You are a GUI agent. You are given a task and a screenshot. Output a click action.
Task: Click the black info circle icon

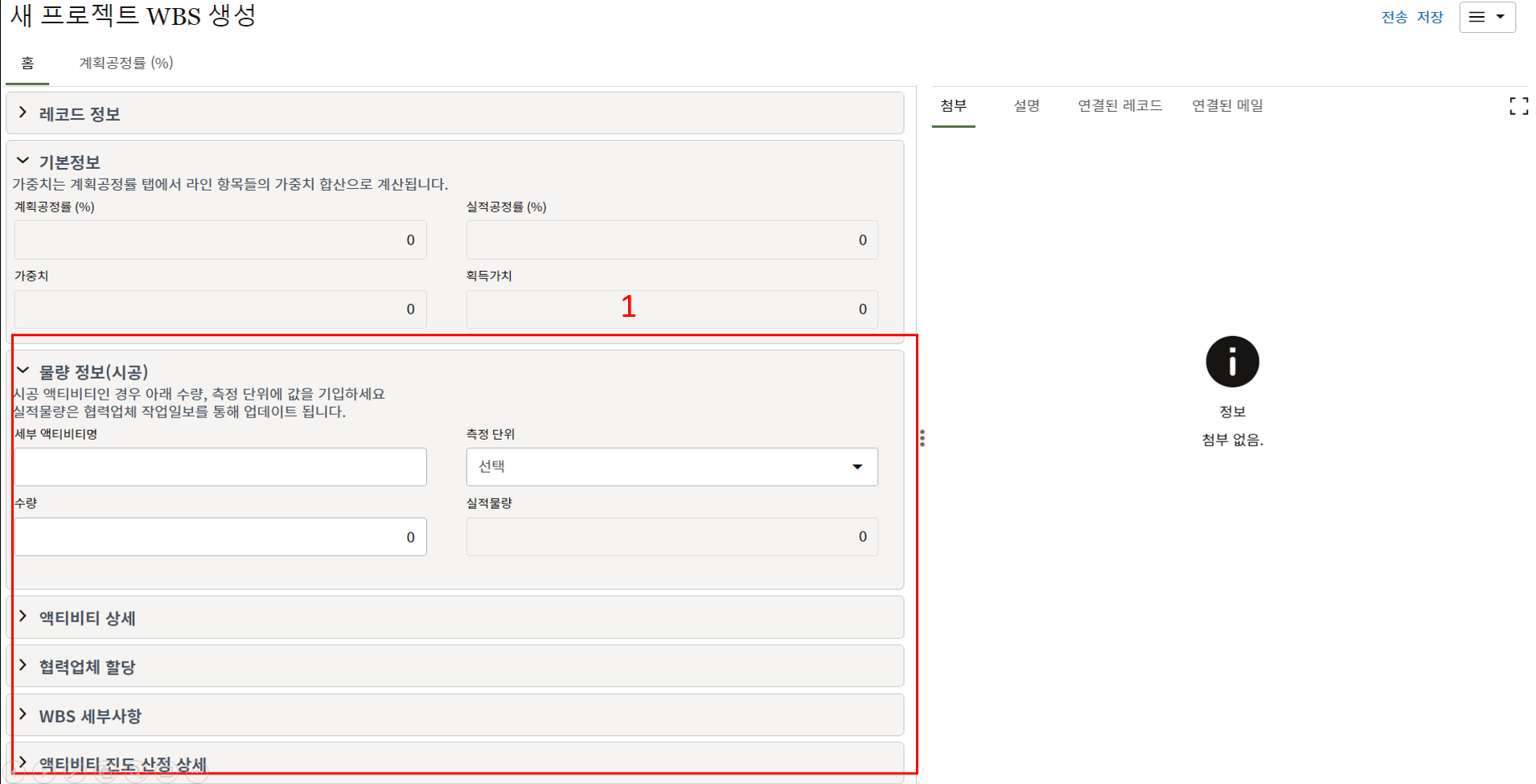pos(1231,362)
